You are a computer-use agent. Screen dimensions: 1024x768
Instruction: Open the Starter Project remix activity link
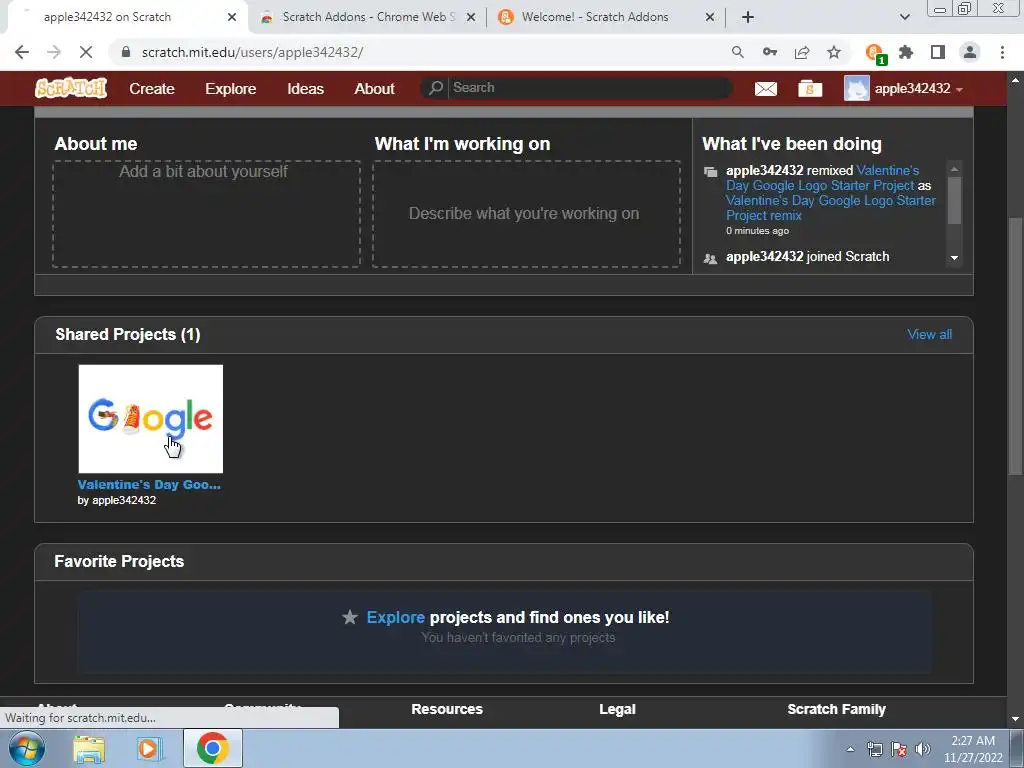[x=831, y=208]
